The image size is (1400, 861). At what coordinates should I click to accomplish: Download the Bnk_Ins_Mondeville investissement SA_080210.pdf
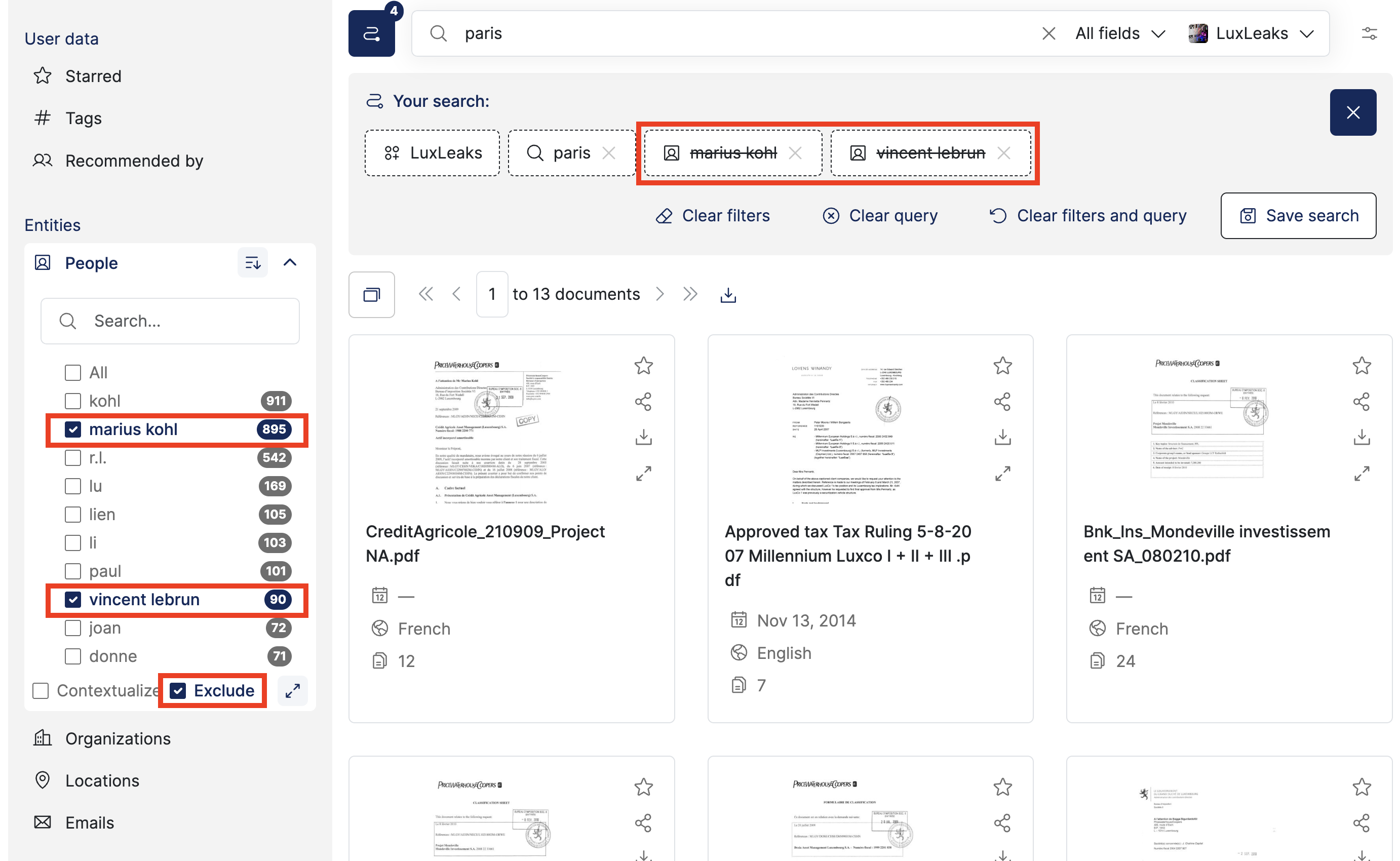coord(1362,437)
